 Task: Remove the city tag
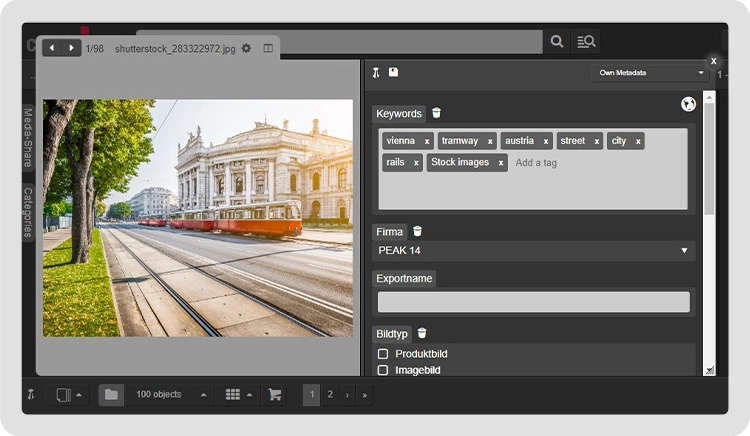click(638, 141)
